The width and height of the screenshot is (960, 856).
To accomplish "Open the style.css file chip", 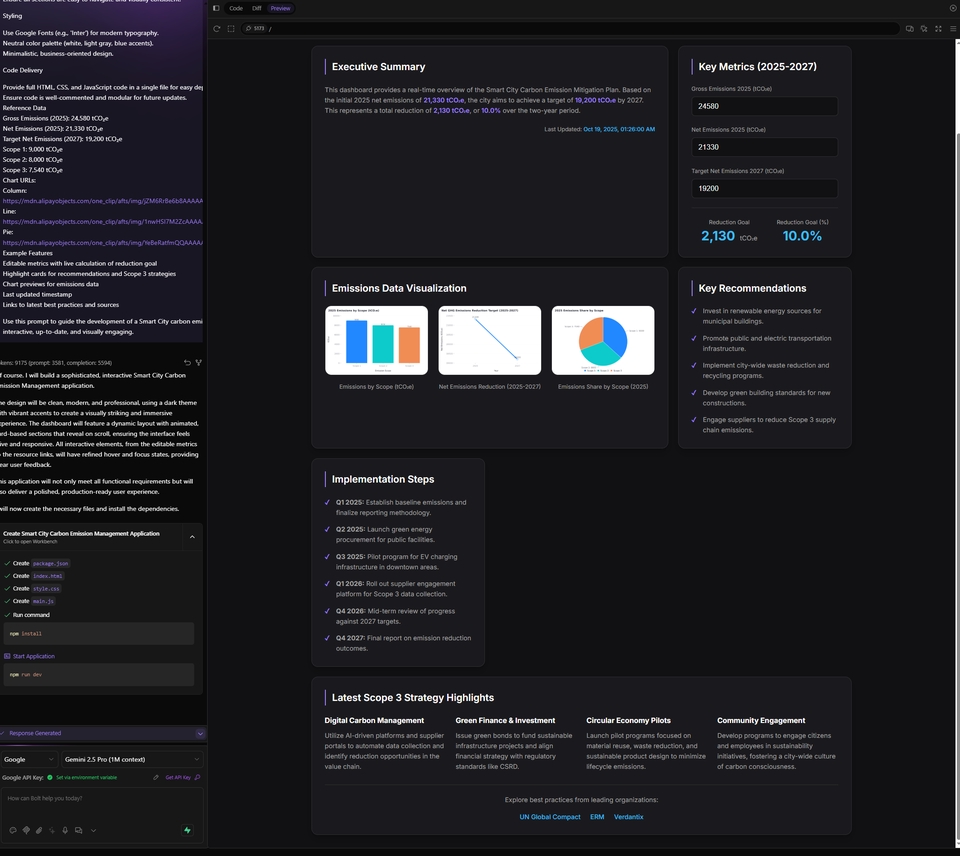I will (47, 588).
